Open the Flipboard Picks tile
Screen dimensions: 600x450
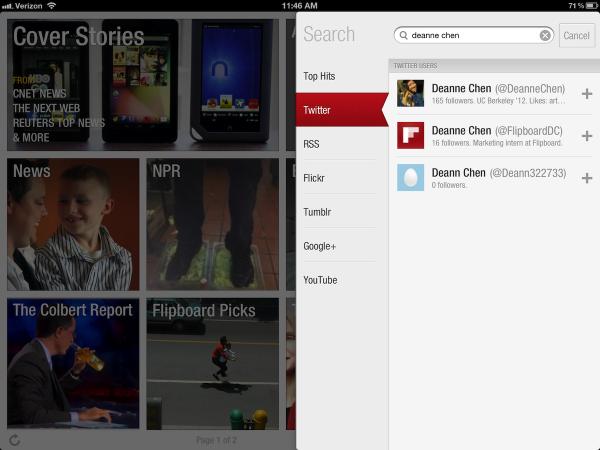pos(213,364)
